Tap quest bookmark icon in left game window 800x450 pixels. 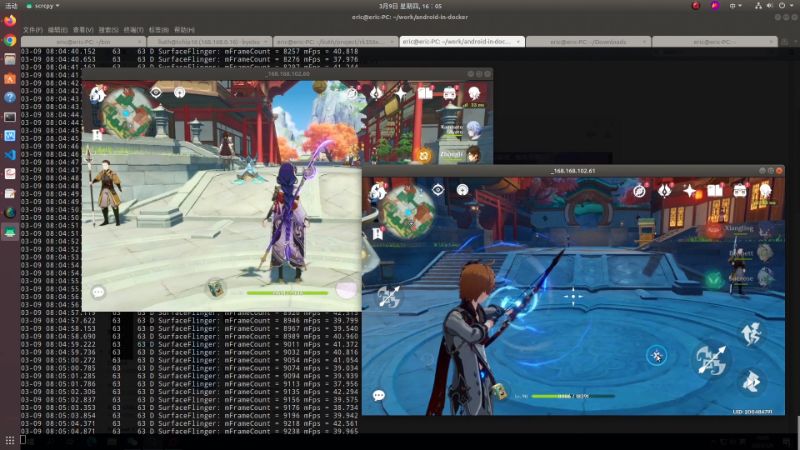point(97,135)
